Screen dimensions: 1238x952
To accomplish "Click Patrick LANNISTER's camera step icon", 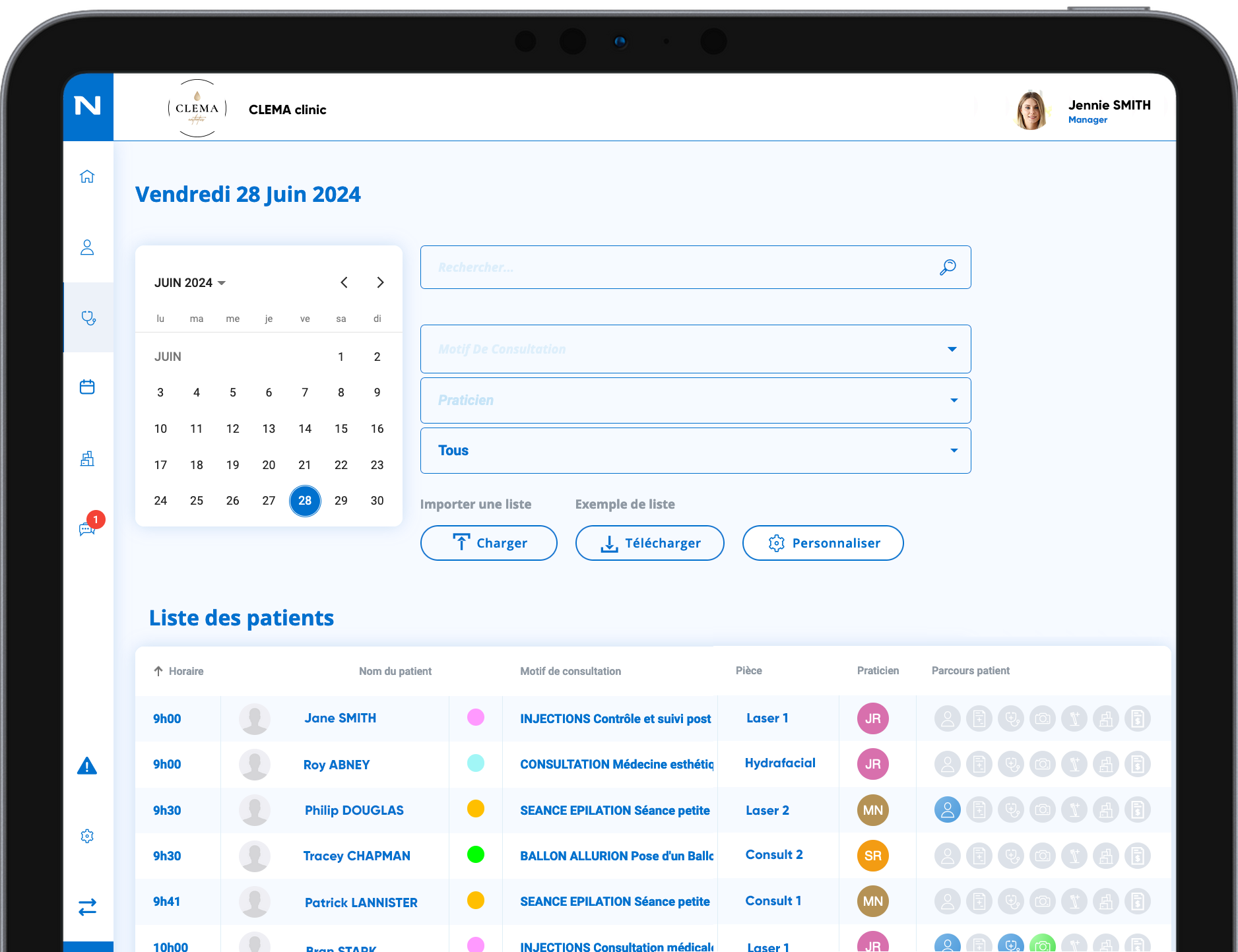I will pyautogui.click(x=1043, y=901).
